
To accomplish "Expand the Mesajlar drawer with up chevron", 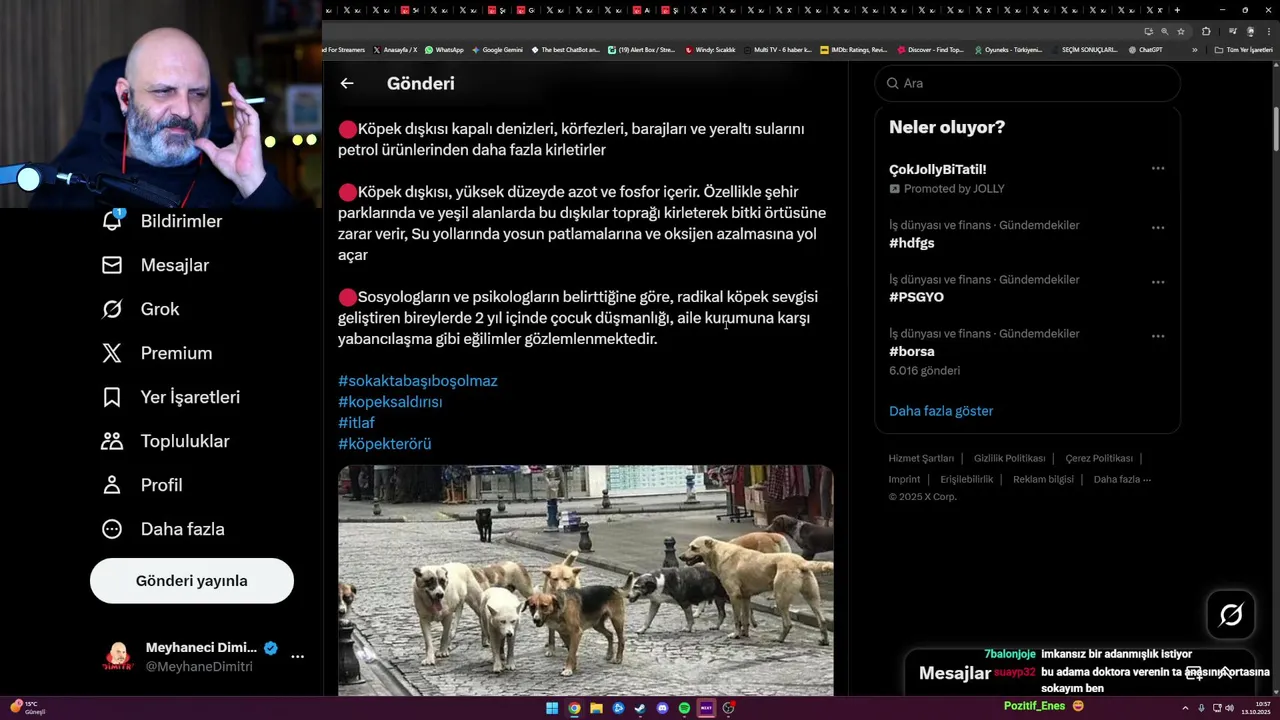I will 1225,673.
